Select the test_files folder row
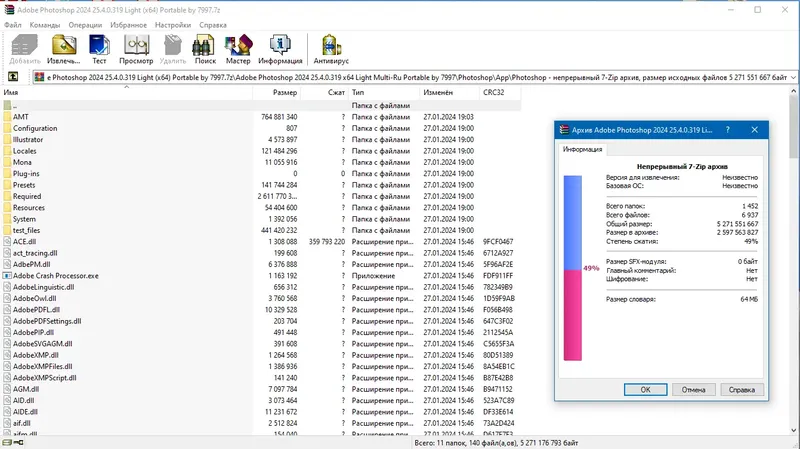Image resolution: width=800 pixels, height=449 pixels. pos(261,230)
